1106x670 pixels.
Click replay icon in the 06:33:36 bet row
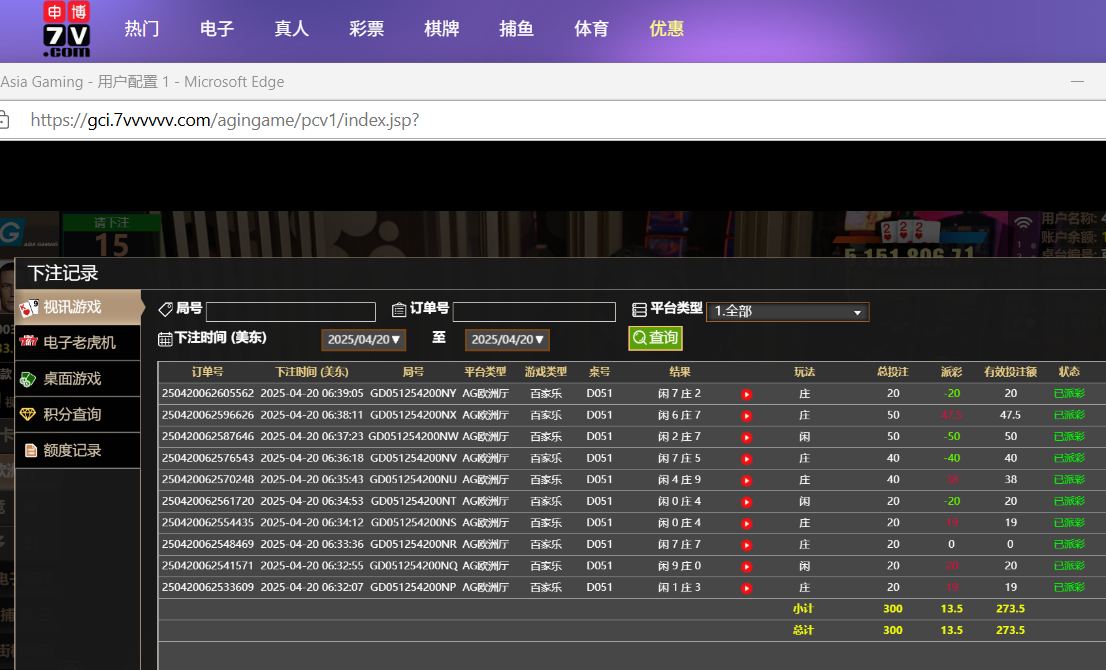pos(746,545)
